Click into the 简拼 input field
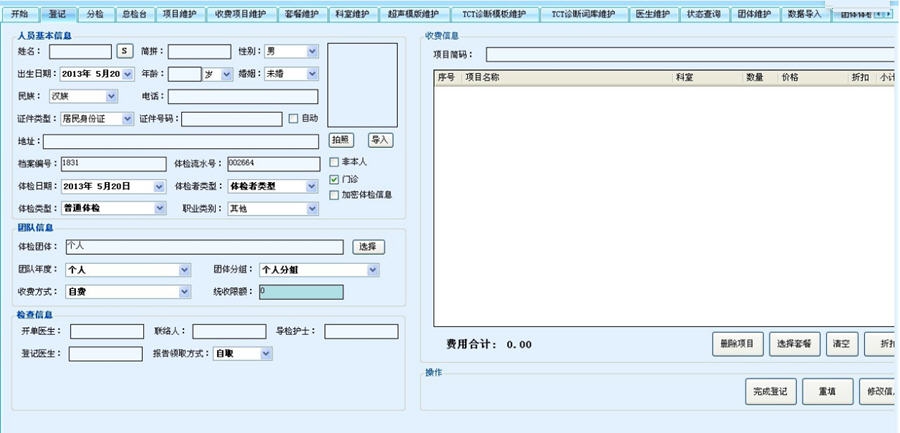This screenshot has height=433, width=900. 199,52
